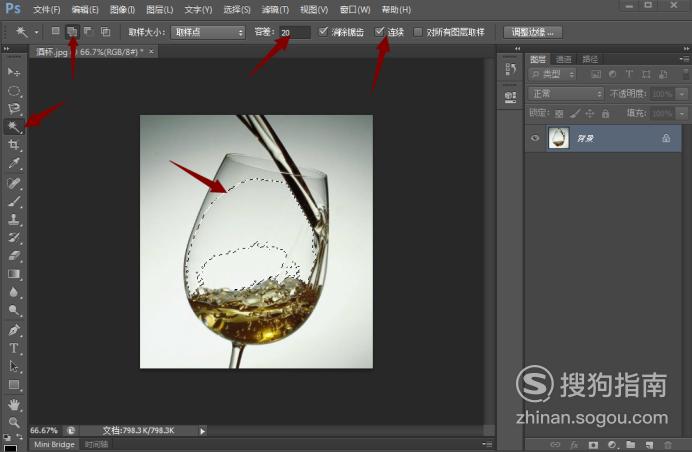692x452 pixels.
Task: Open the 类型 layer filter type dropdown
Action: 553,74
